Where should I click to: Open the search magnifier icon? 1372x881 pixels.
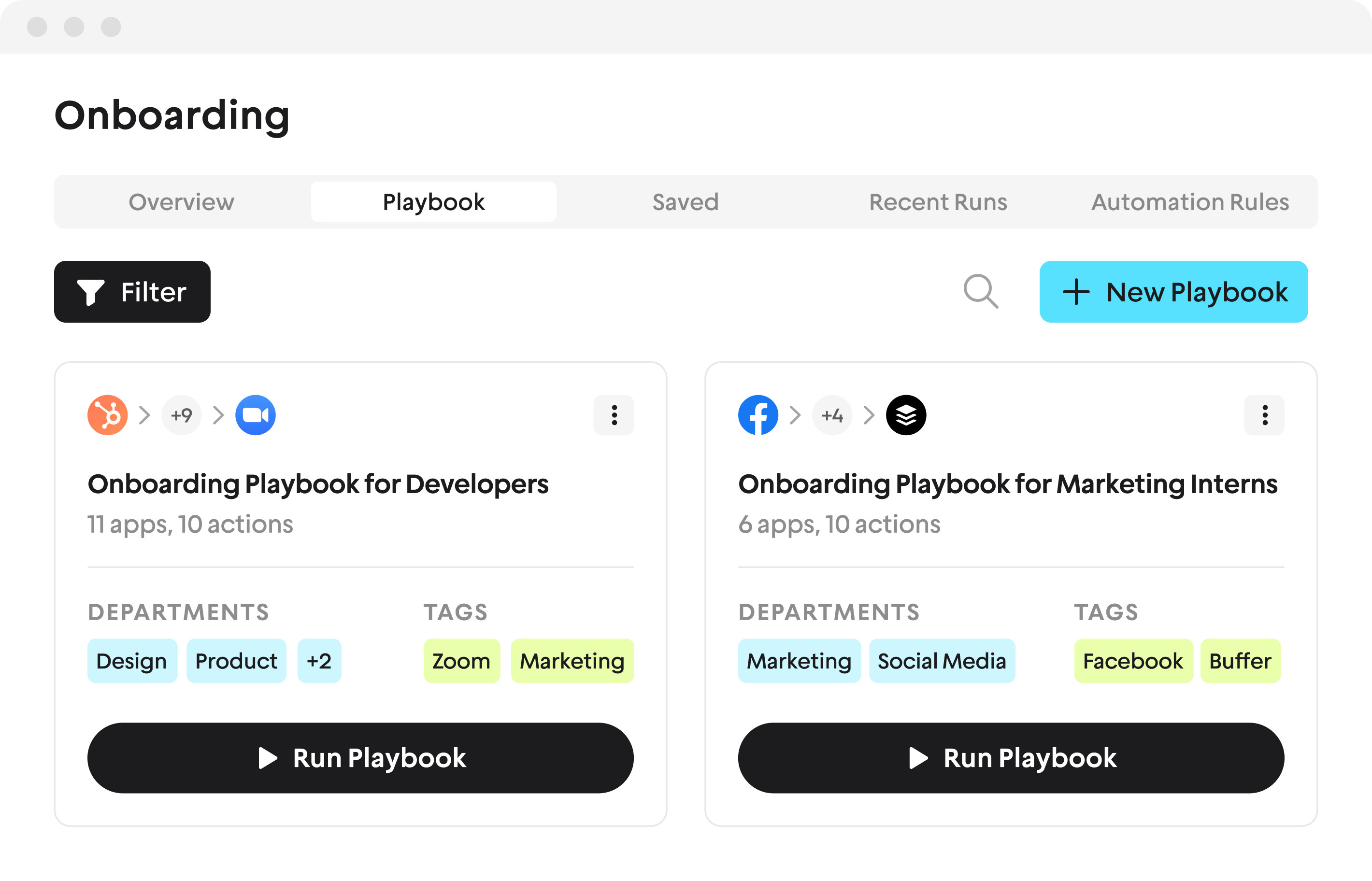[981, 291]
